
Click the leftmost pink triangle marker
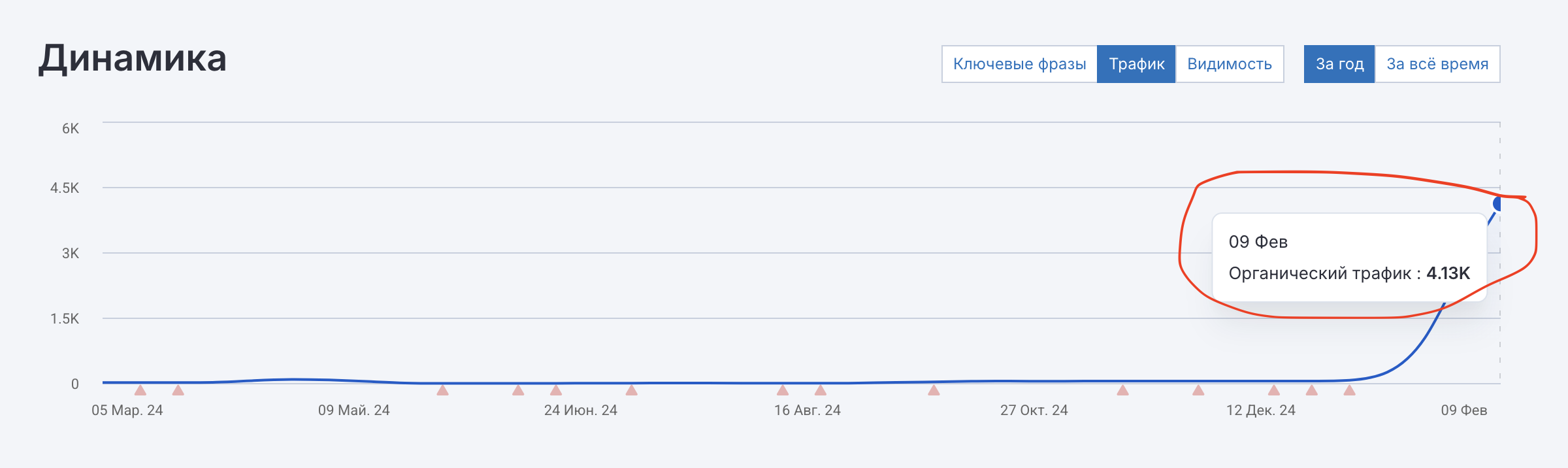coord(140,390)
